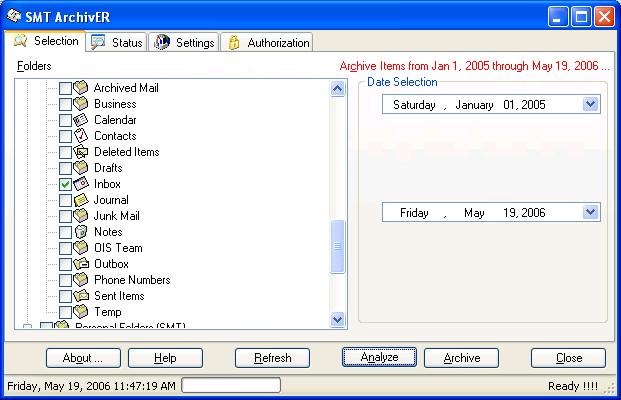621x400 pixels.
Task: Uncheck the Inbox folder checkbox
Action: coord(65,185)
